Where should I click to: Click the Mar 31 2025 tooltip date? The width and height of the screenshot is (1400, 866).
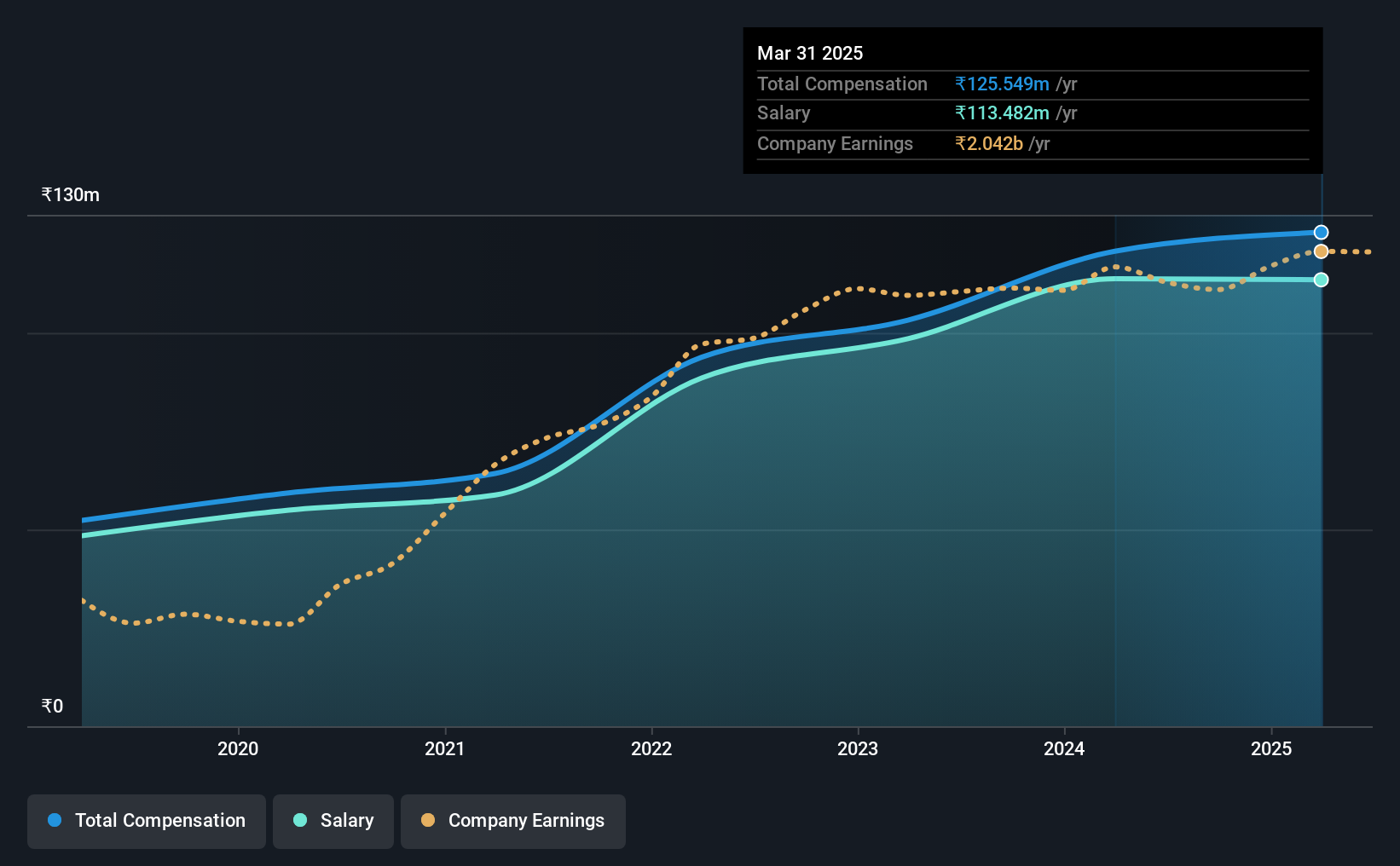[810, 53]
